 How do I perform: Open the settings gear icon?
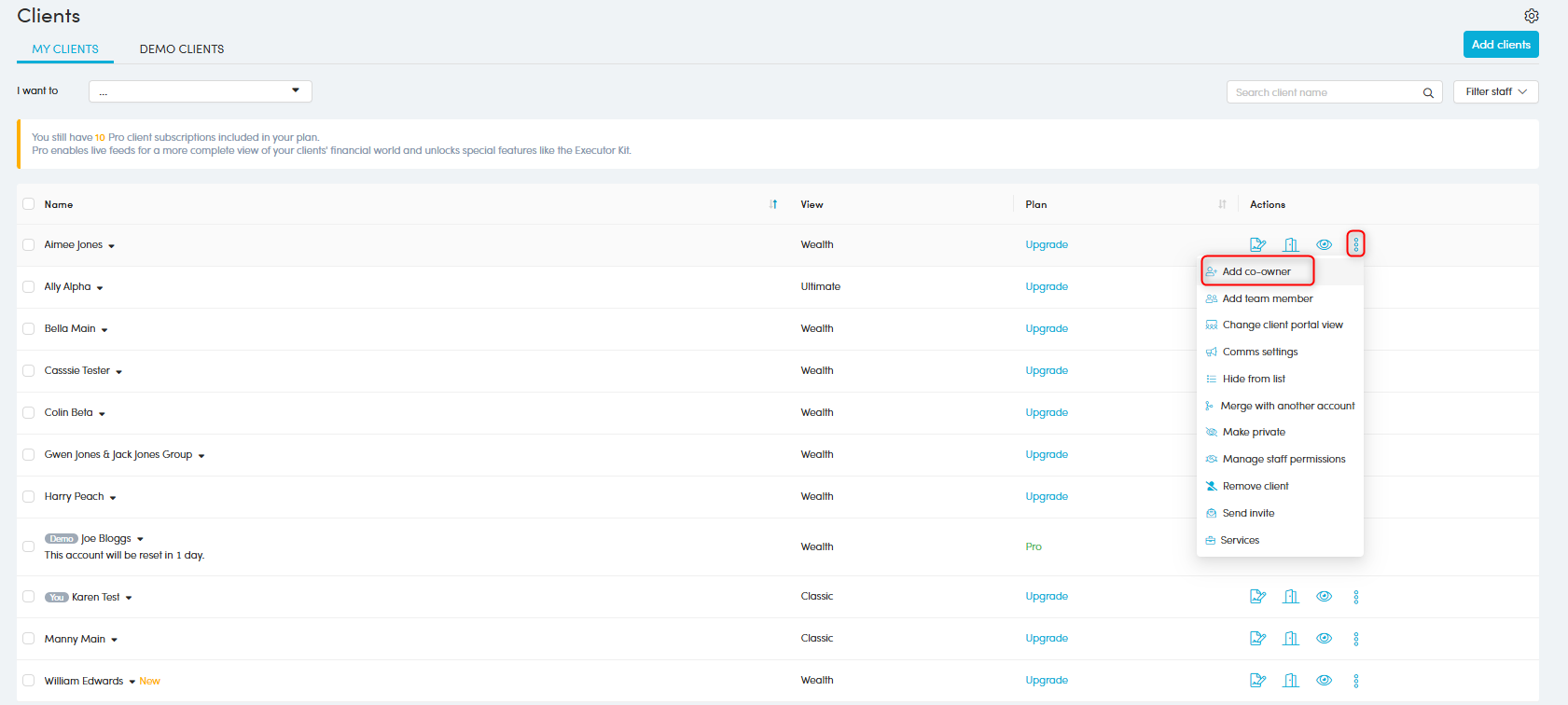click(x=1531, y=16)
